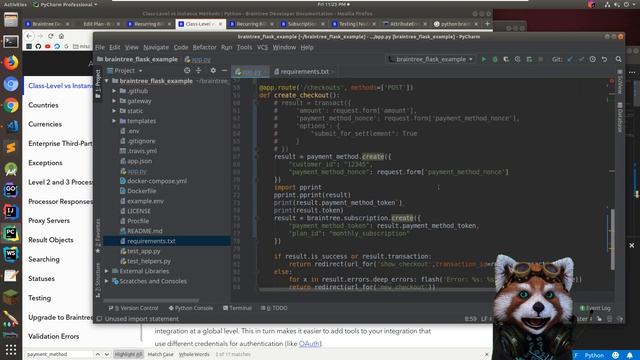Open the Refactor menu
The height and width of the screenshot is (360, 640).
click(204, 47)
